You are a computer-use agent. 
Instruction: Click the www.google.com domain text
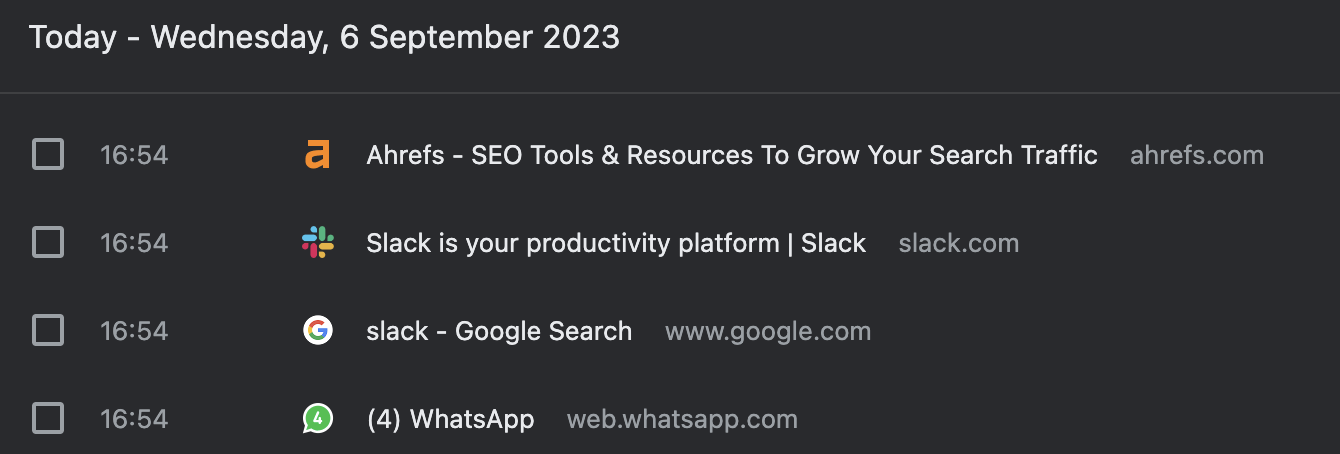(x=767, y=331)
